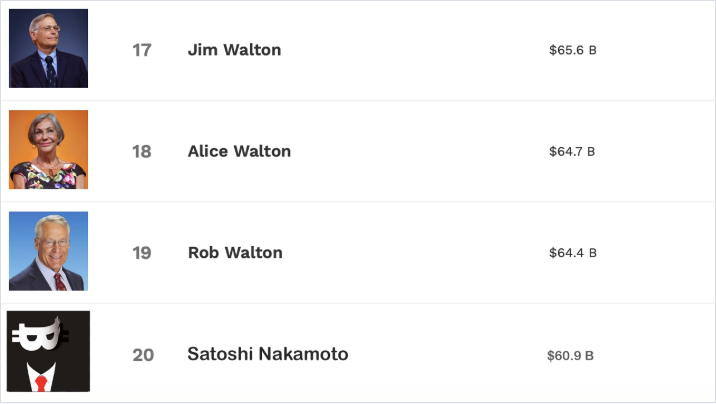Click Jim Walton's portrait photo
Screen dimensions: 716x404
[48, 48]
